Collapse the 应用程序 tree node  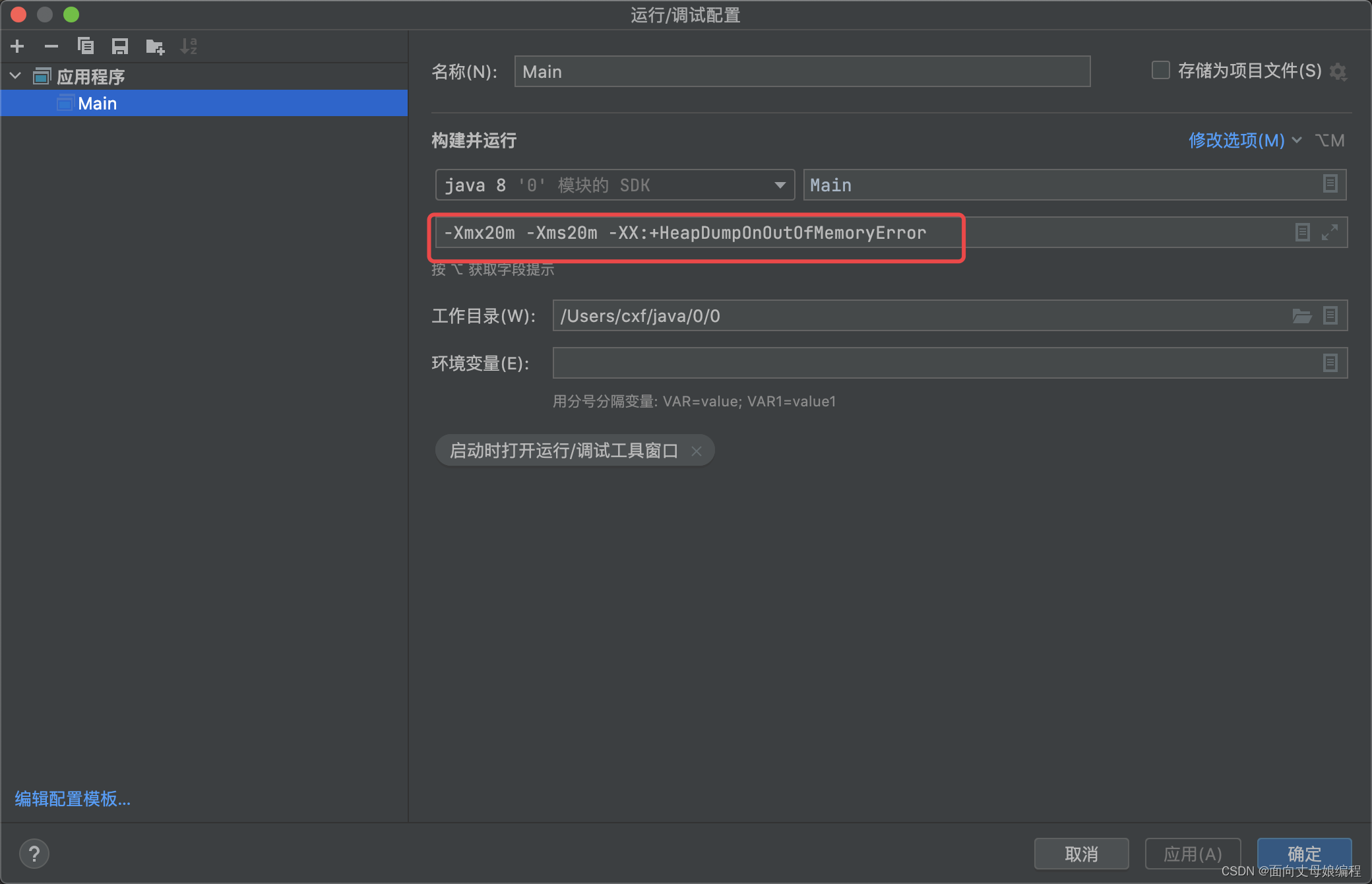(16, 77)
